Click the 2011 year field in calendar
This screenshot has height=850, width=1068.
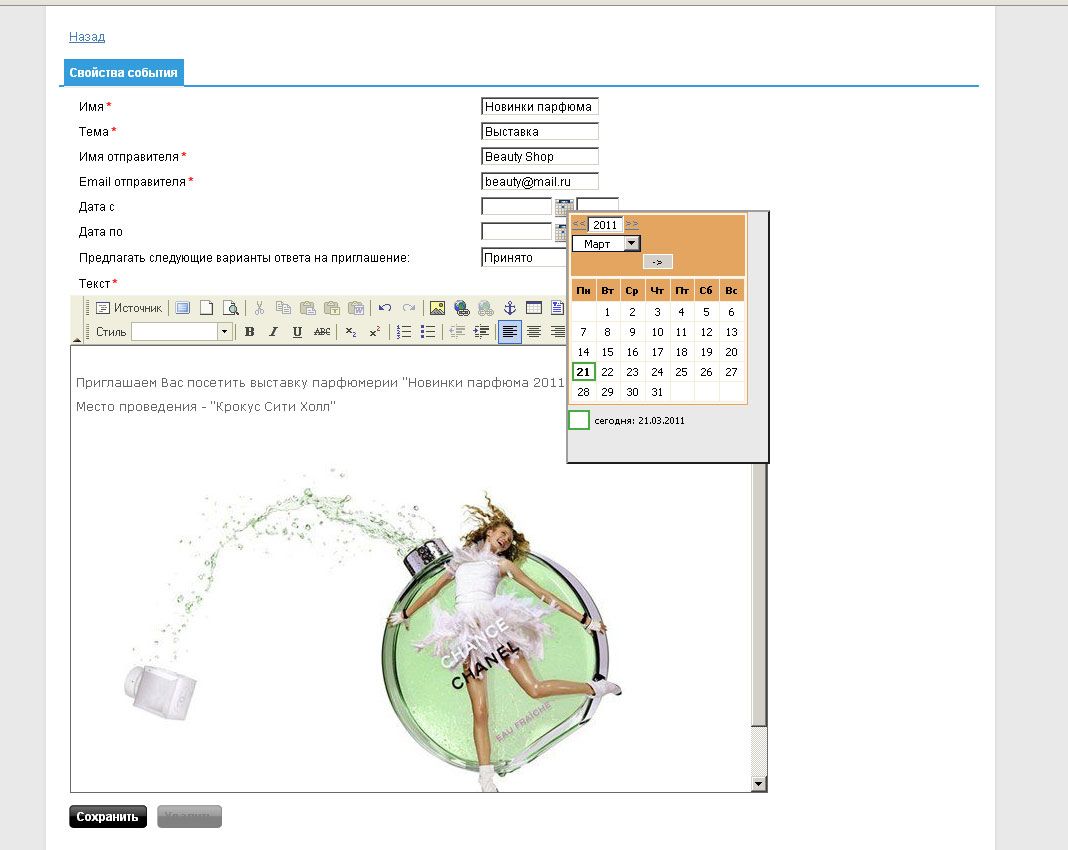(605, 225)
